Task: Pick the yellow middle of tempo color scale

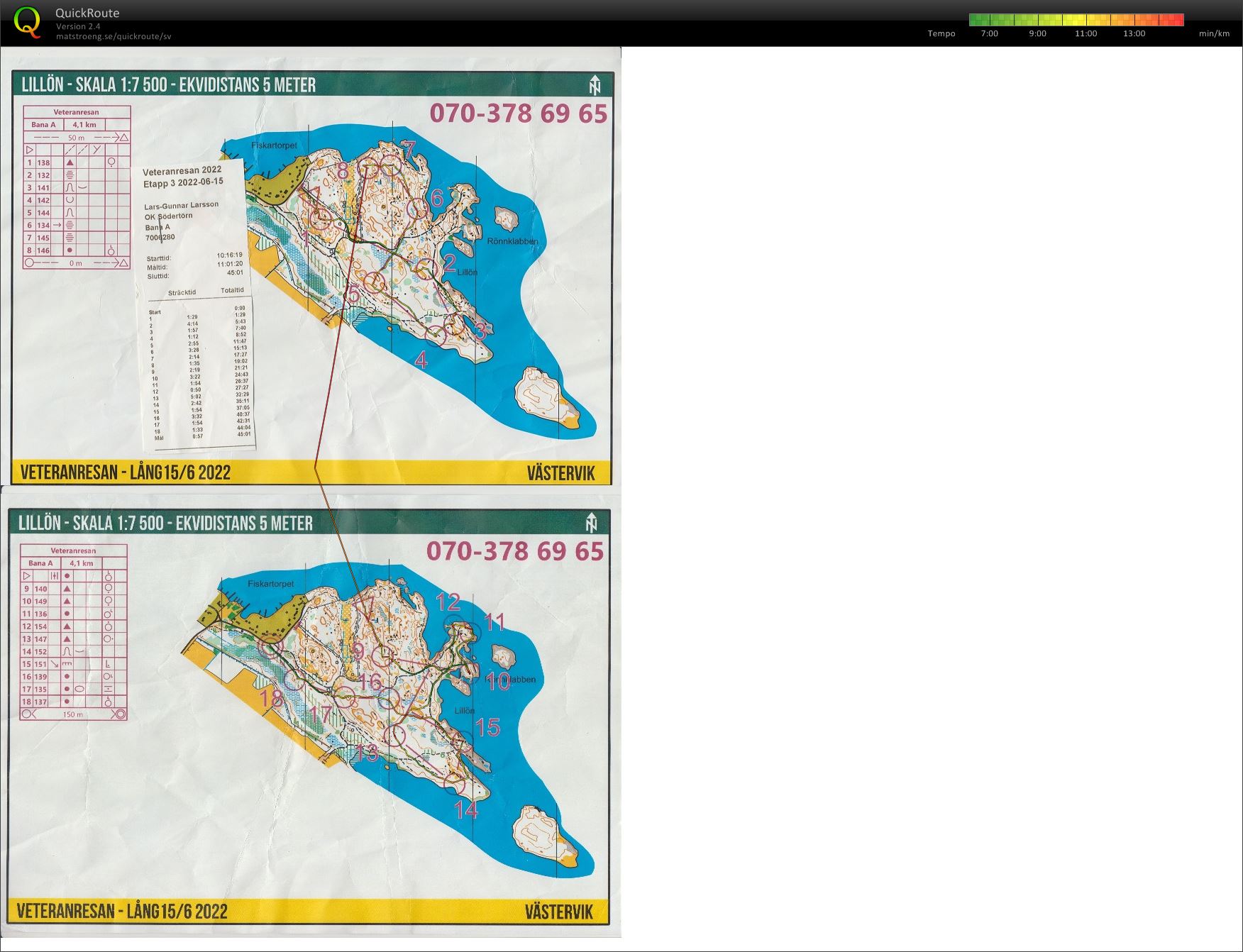Action: point(1076,20)
